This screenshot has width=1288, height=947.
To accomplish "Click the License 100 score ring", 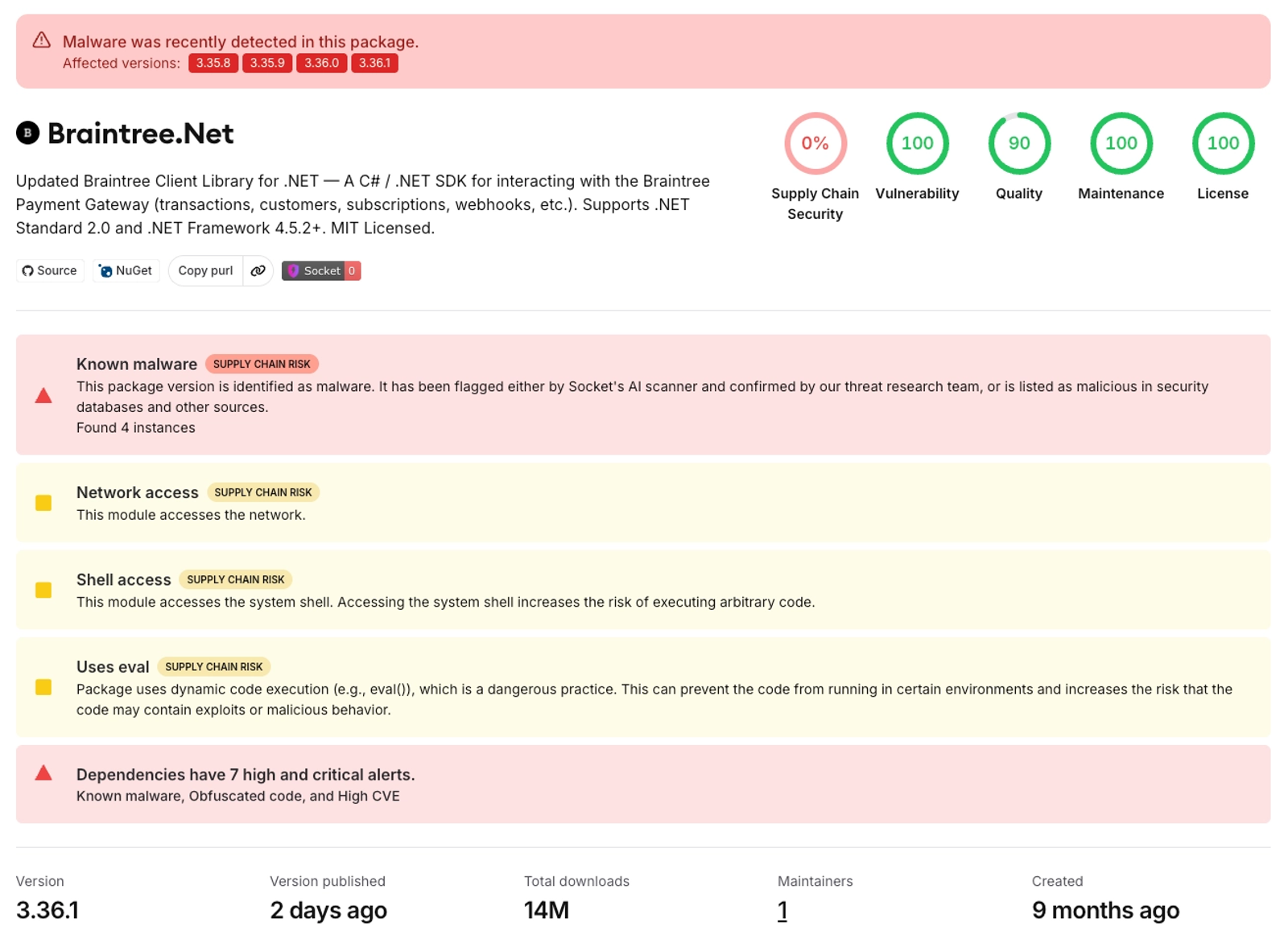I will (x=1223, y=143).
